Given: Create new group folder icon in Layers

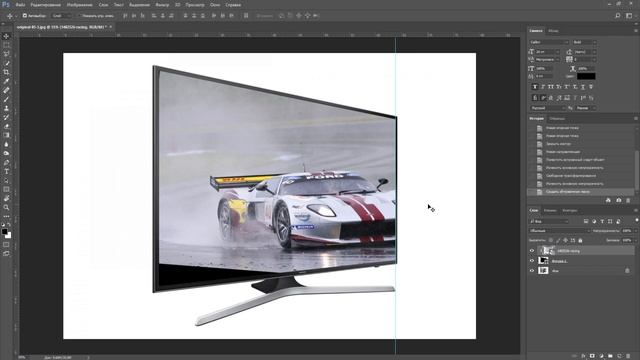Looking at the screenshot, I should [610, 356].
